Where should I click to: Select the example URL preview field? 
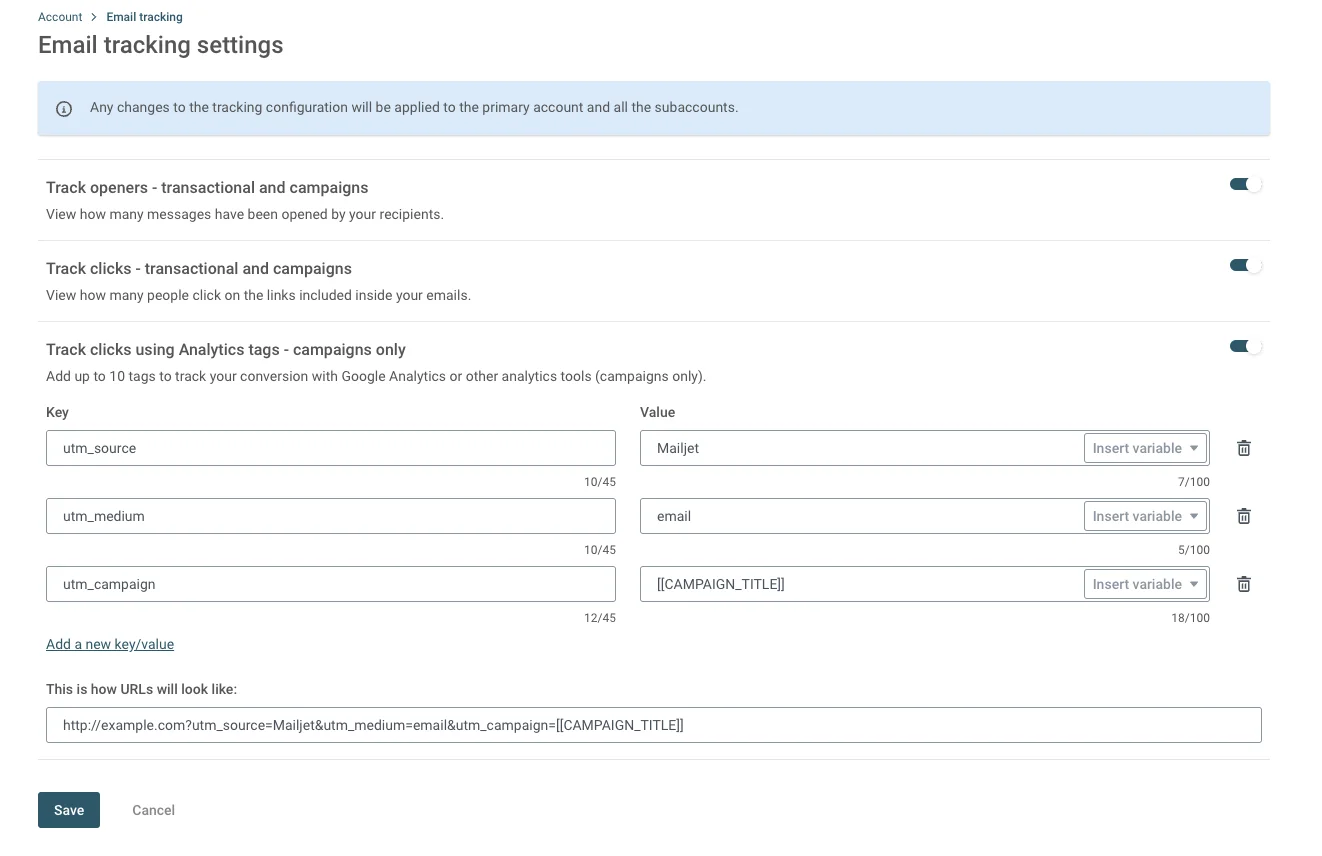coord(654,725)
